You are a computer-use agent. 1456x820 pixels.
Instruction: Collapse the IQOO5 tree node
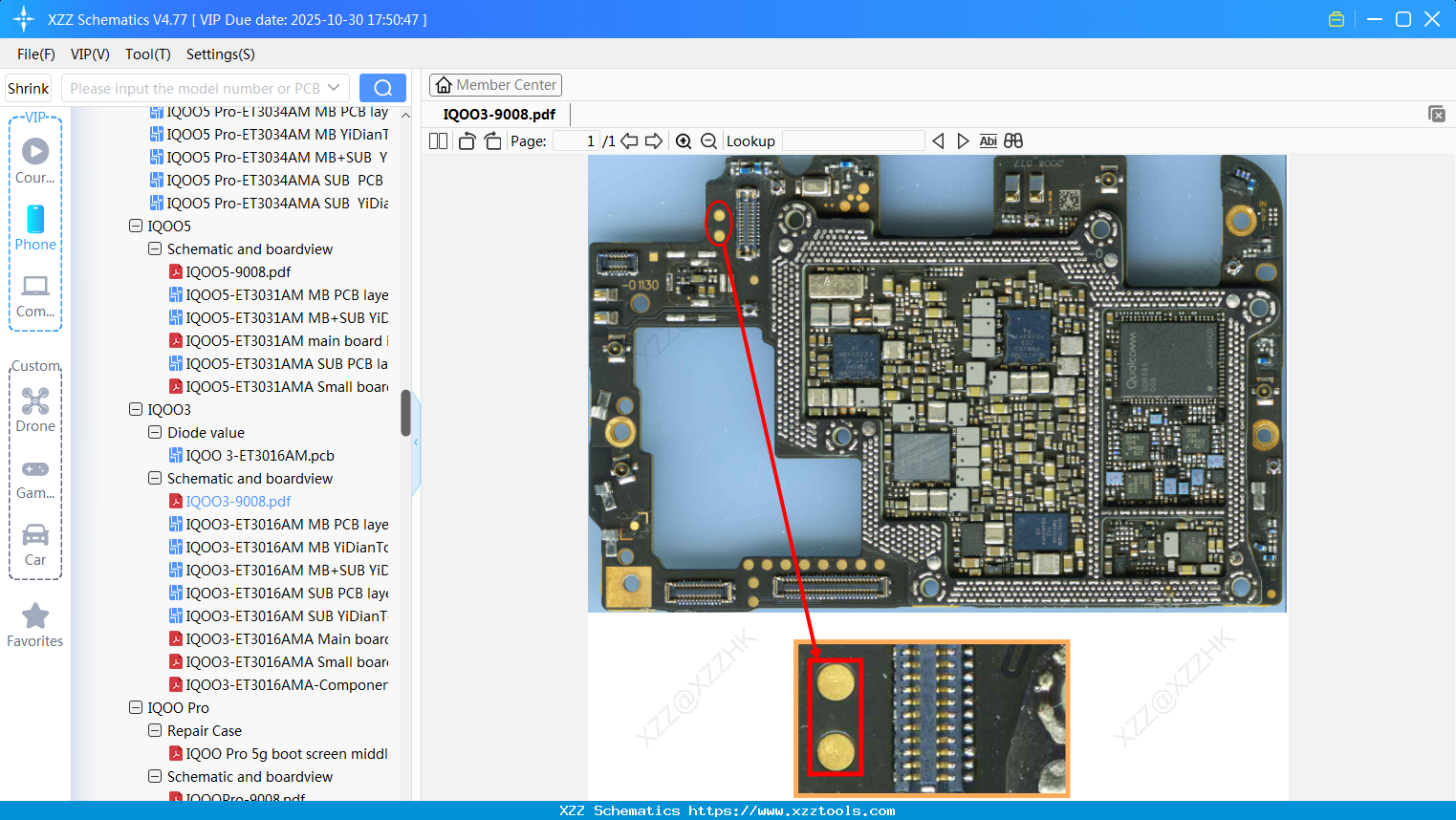point(136,227)
